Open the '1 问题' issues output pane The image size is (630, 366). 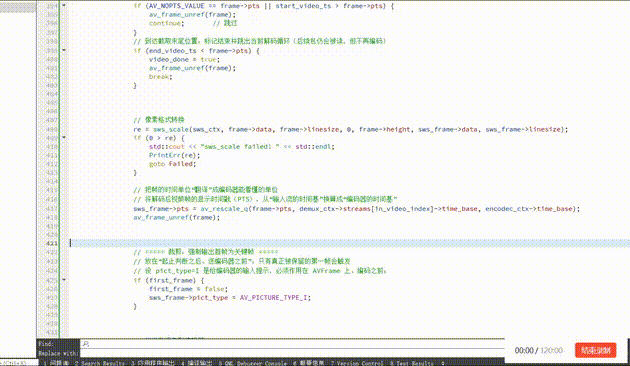56,363
